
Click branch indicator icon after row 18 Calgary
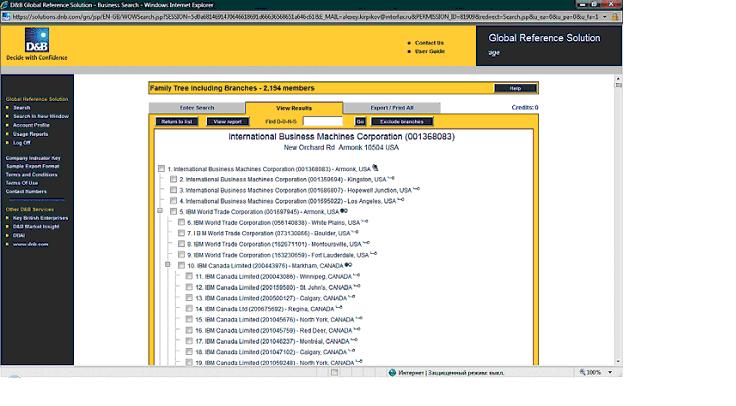[352, 351]
